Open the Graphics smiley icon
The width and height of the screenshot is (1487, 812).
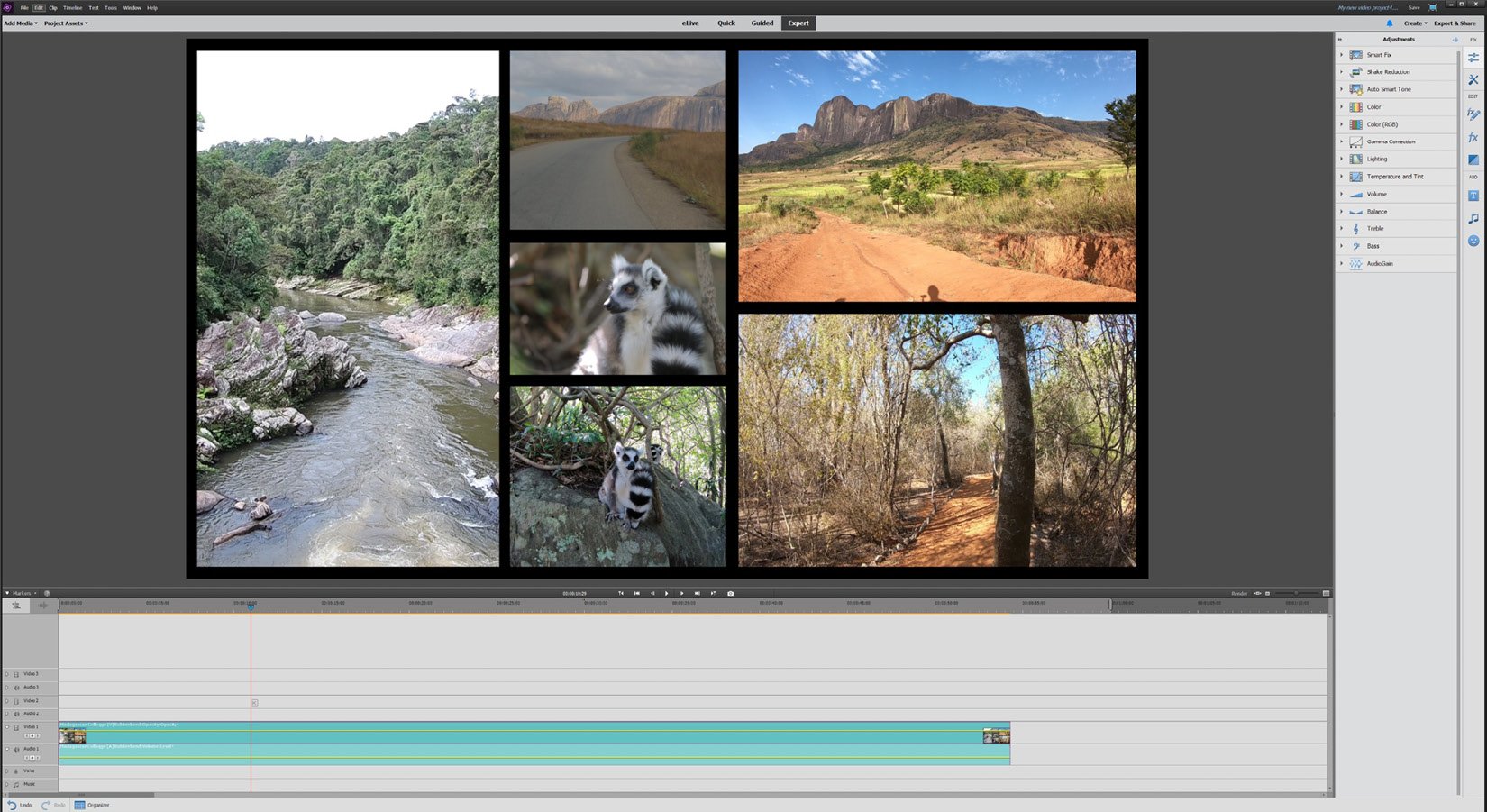click(1473, 241)
